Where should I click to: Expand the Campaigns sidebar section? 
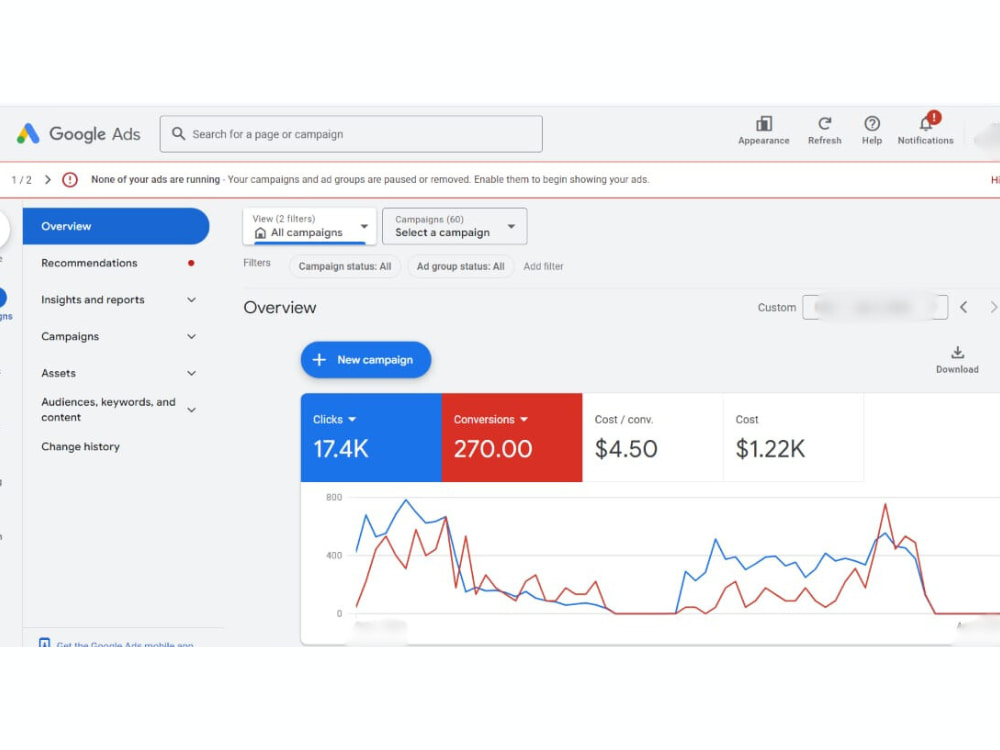pos(191,336)
